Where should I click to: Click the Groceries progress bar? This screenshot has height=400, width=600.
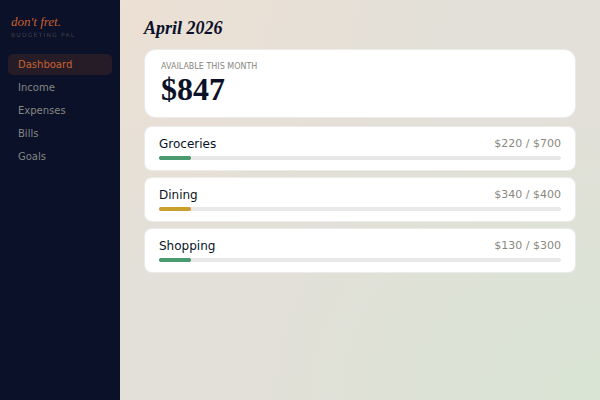tap(359, 158)
